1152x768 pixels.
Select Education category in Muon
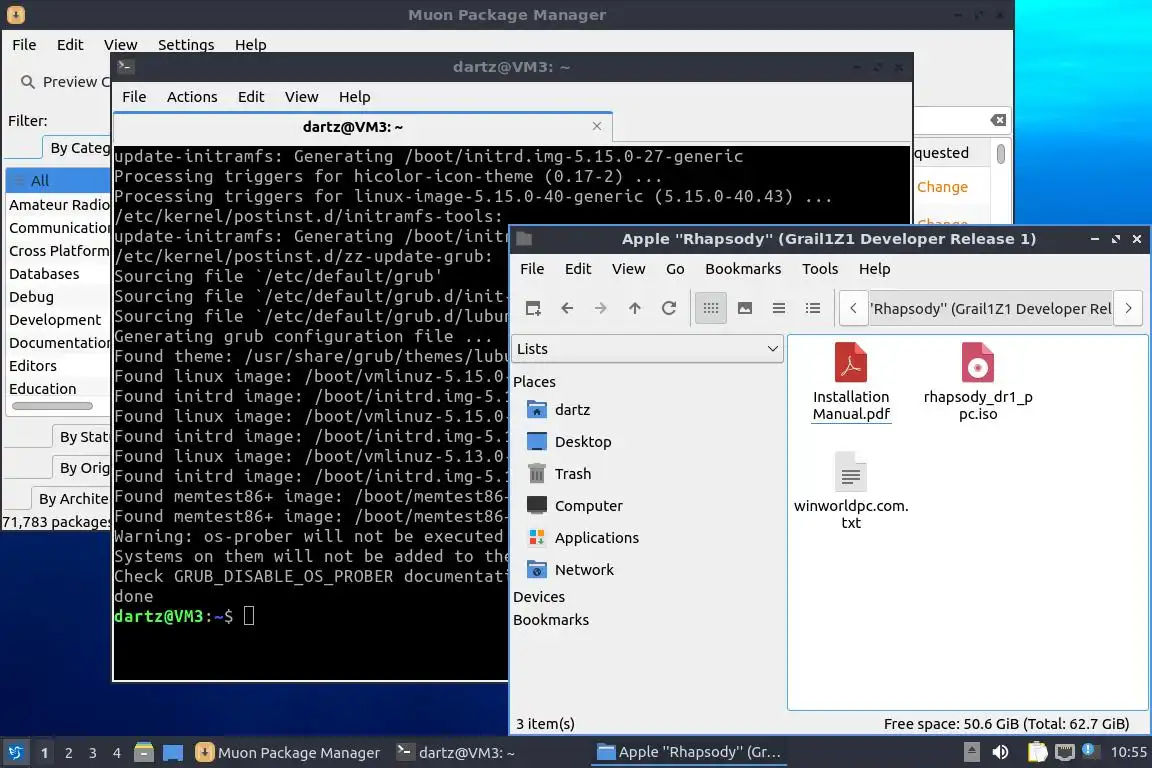pyautogui.click(x=59, y=389)
